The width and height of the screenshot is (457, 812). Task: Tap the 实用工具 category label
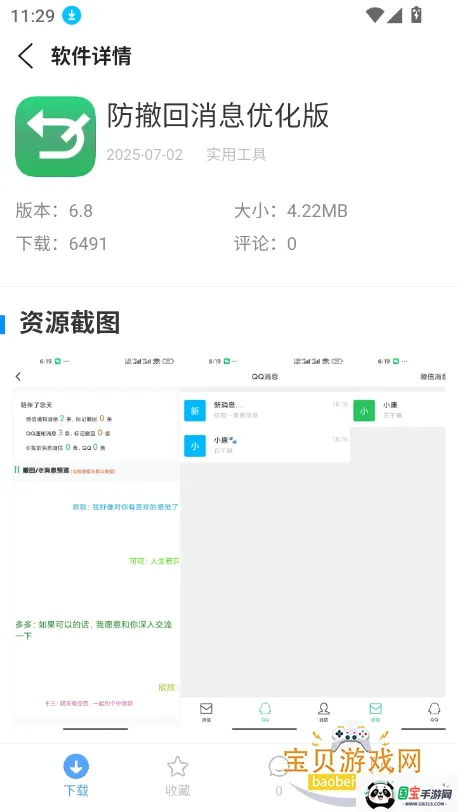click(236, 154)
